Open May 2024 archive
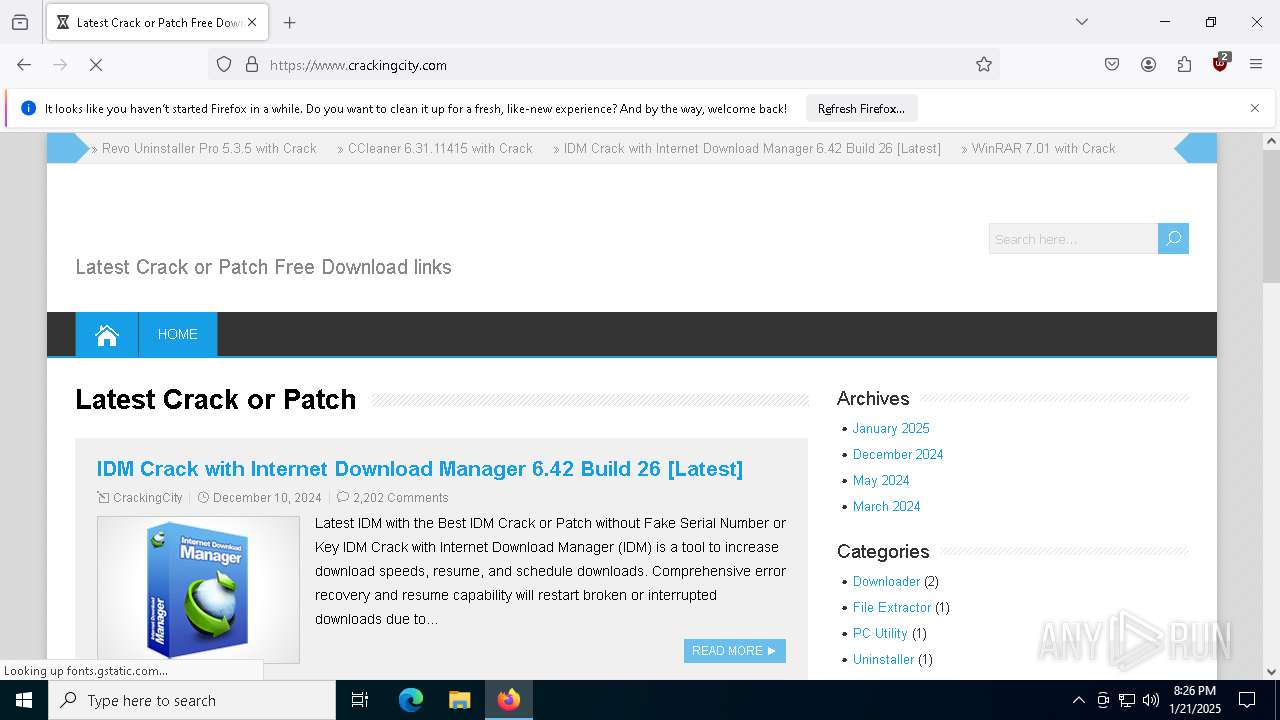The width and height of the screenshot is (1280, 720). pos(881,480)
